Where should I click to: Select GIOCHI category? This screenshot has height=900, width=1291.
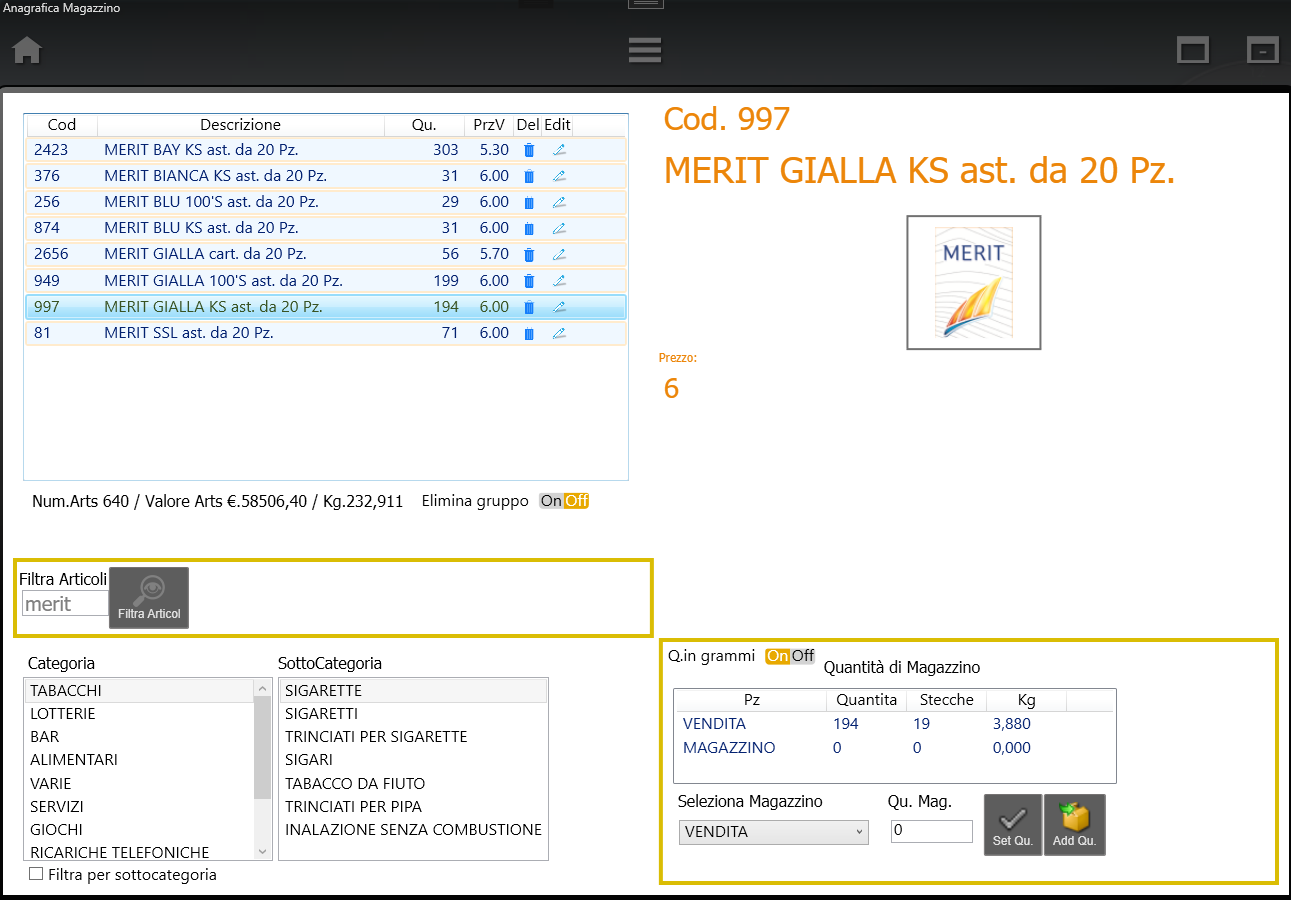pos(139,830)
